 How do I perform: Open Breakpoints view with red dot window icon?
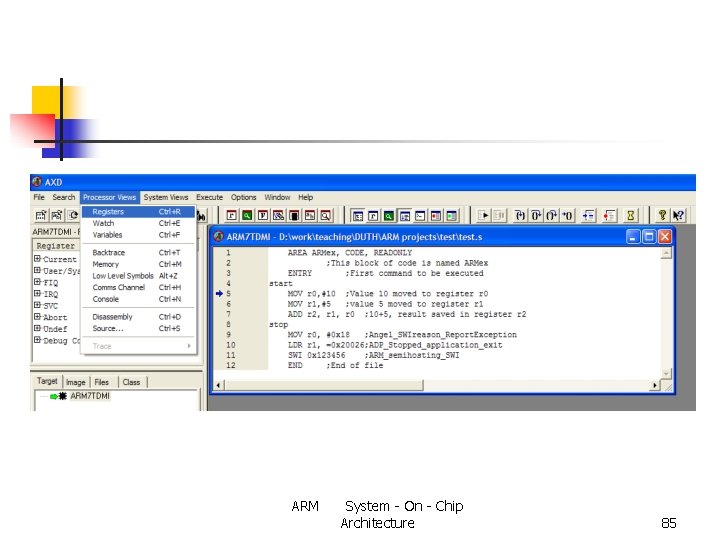[436, 215]
